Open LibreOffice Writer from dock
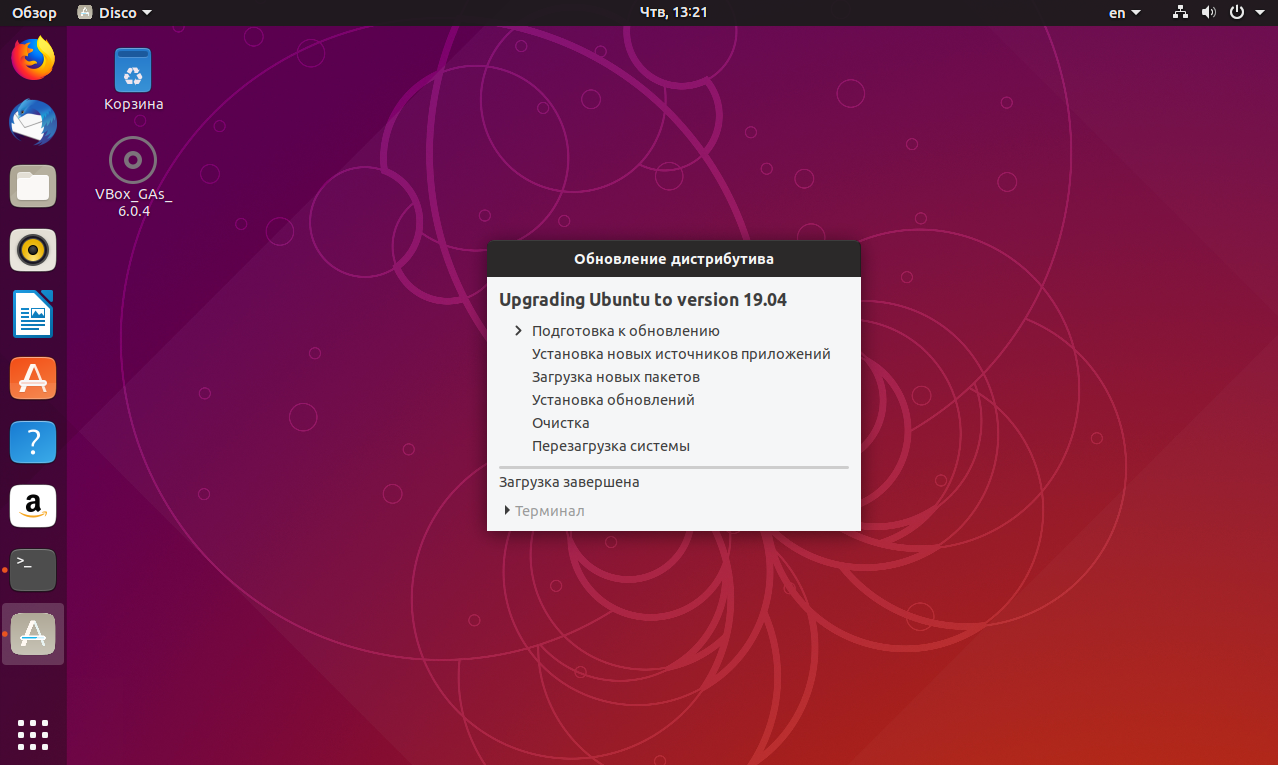This screenshot has width=1278, height=765. 33,314
